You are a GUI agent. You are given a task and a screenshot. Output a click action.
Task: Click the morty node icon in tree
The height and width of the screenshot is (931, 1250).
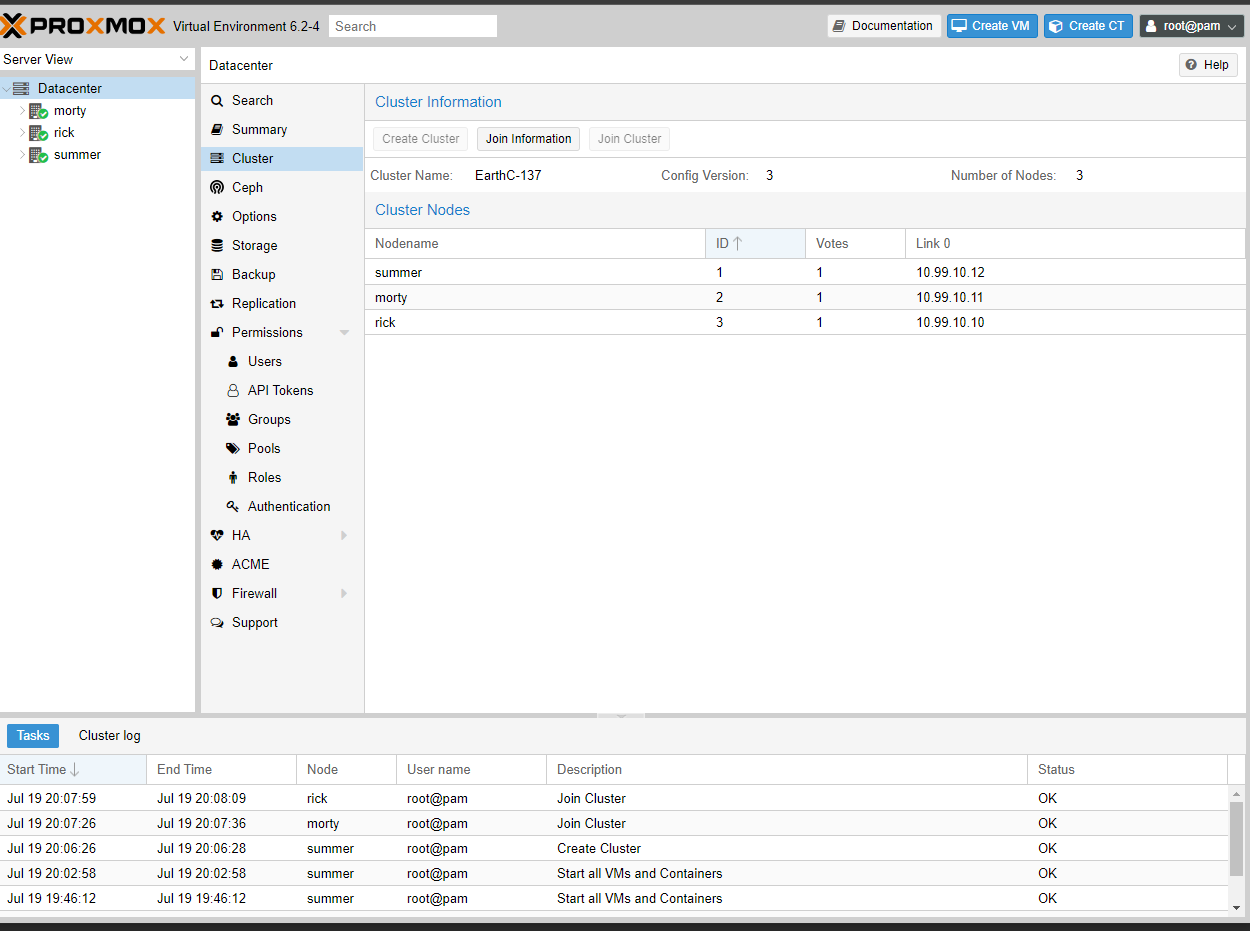tap(39, 111)
